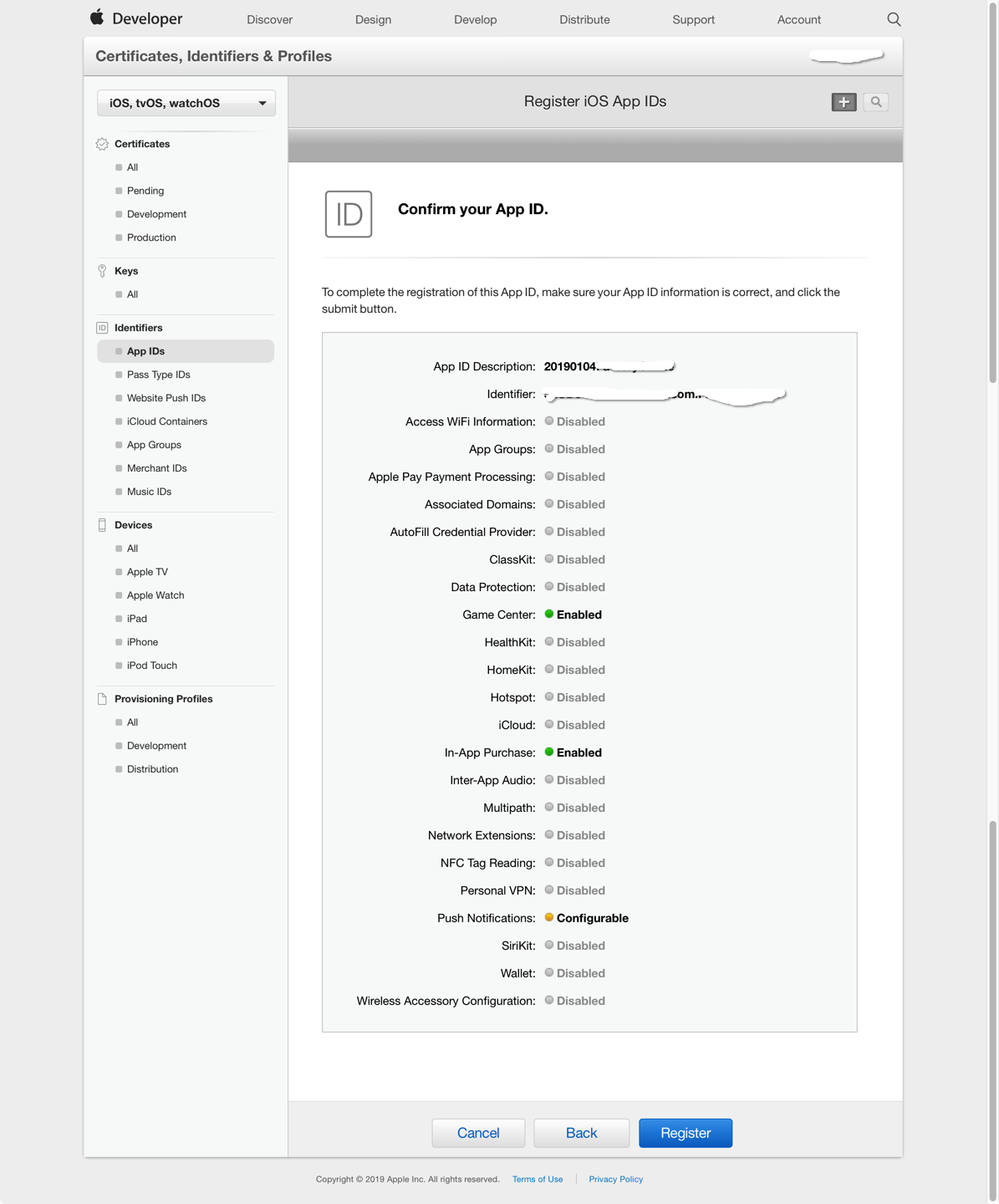Screen dimensions: 999x1204
Task: Click the In-App Purchase Enabled status dot
Action: point(549,752)
